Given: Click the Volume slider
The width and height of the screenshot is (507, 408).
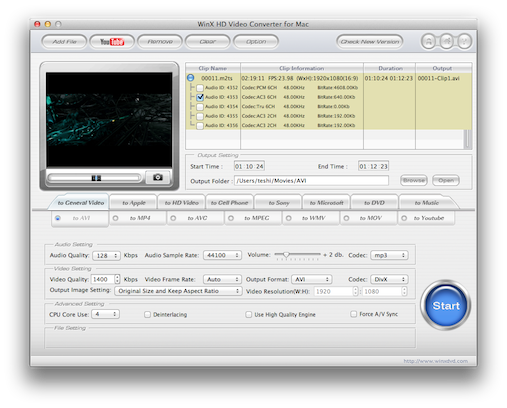Looking at the screenshot, I should [297, 255].
